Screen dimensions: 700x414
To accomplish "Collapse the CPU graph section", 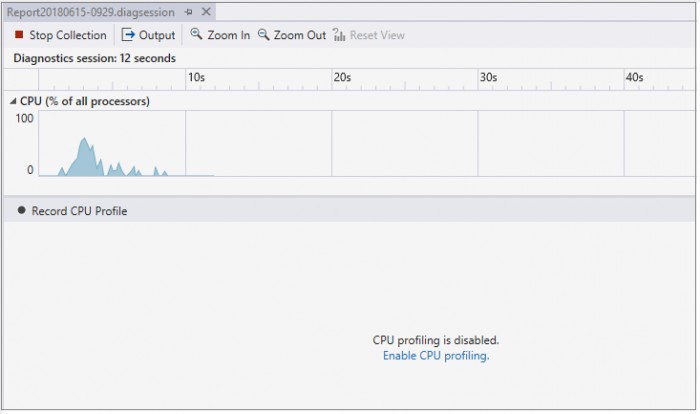I will (x=13, y=101).
